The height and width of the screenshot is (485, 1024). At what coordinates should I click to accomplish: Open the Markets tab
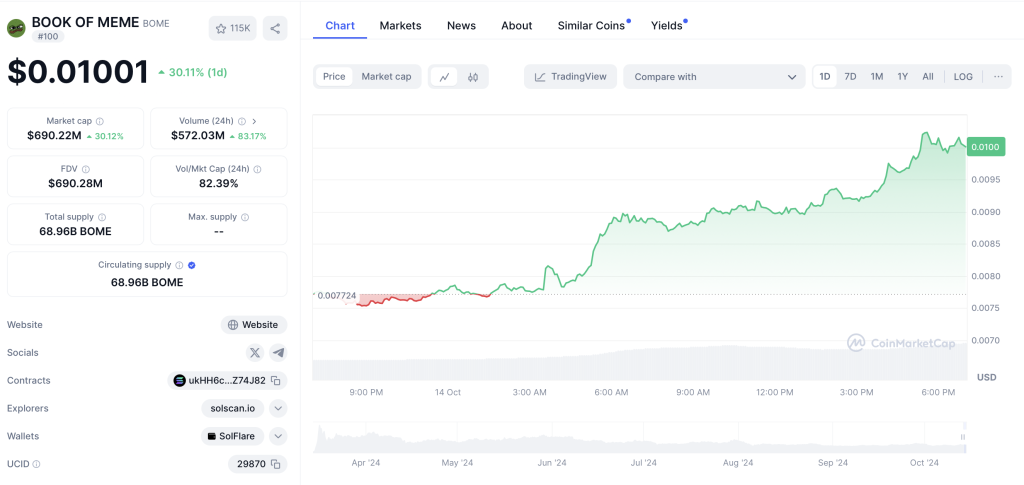click(x=400, y=26)
